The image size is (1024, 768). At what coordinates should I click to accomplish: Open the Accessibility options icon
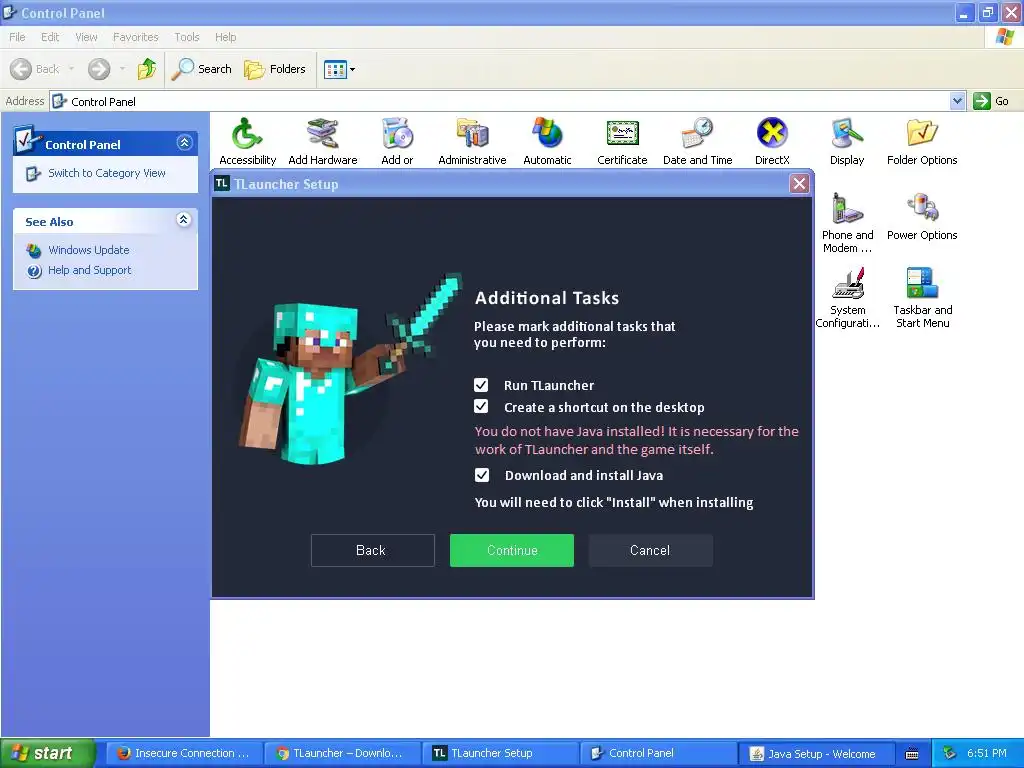coord(248,141)
